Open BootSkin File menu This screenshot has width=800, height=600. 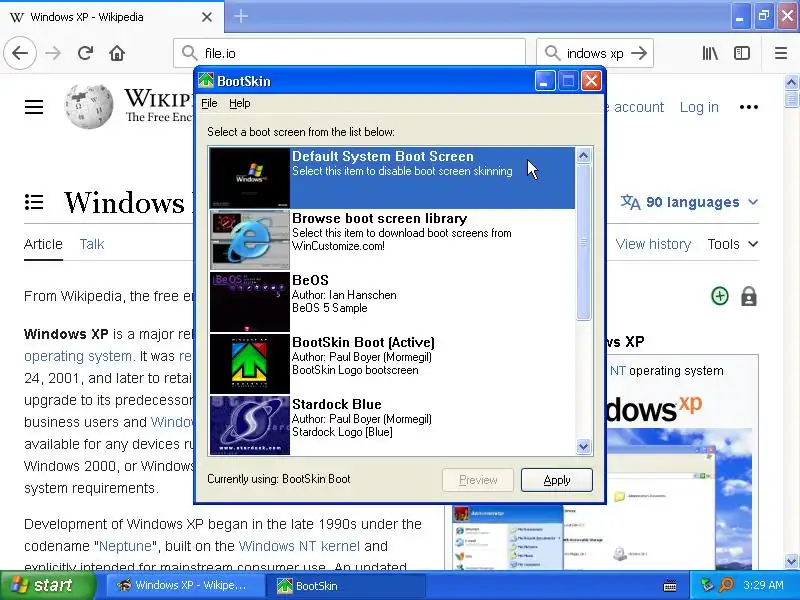point(209,104)
